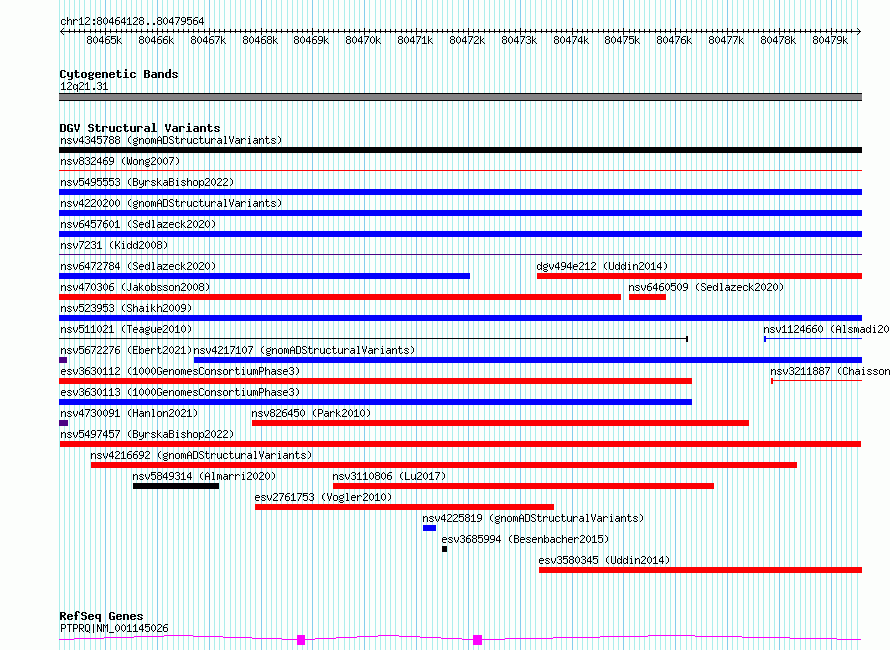This screenshot has width=890, height=650.
Task: Click the second magenta PTPRQ exon box
Action: tap(478, 640)
